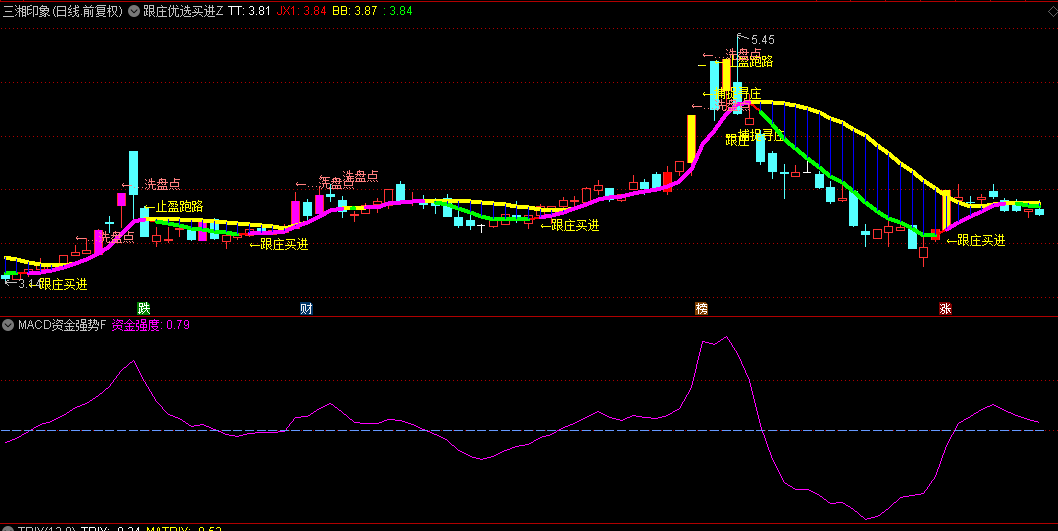Click the 5.45 high price label
Viewport: 1058px width, 531px height.
762,40
